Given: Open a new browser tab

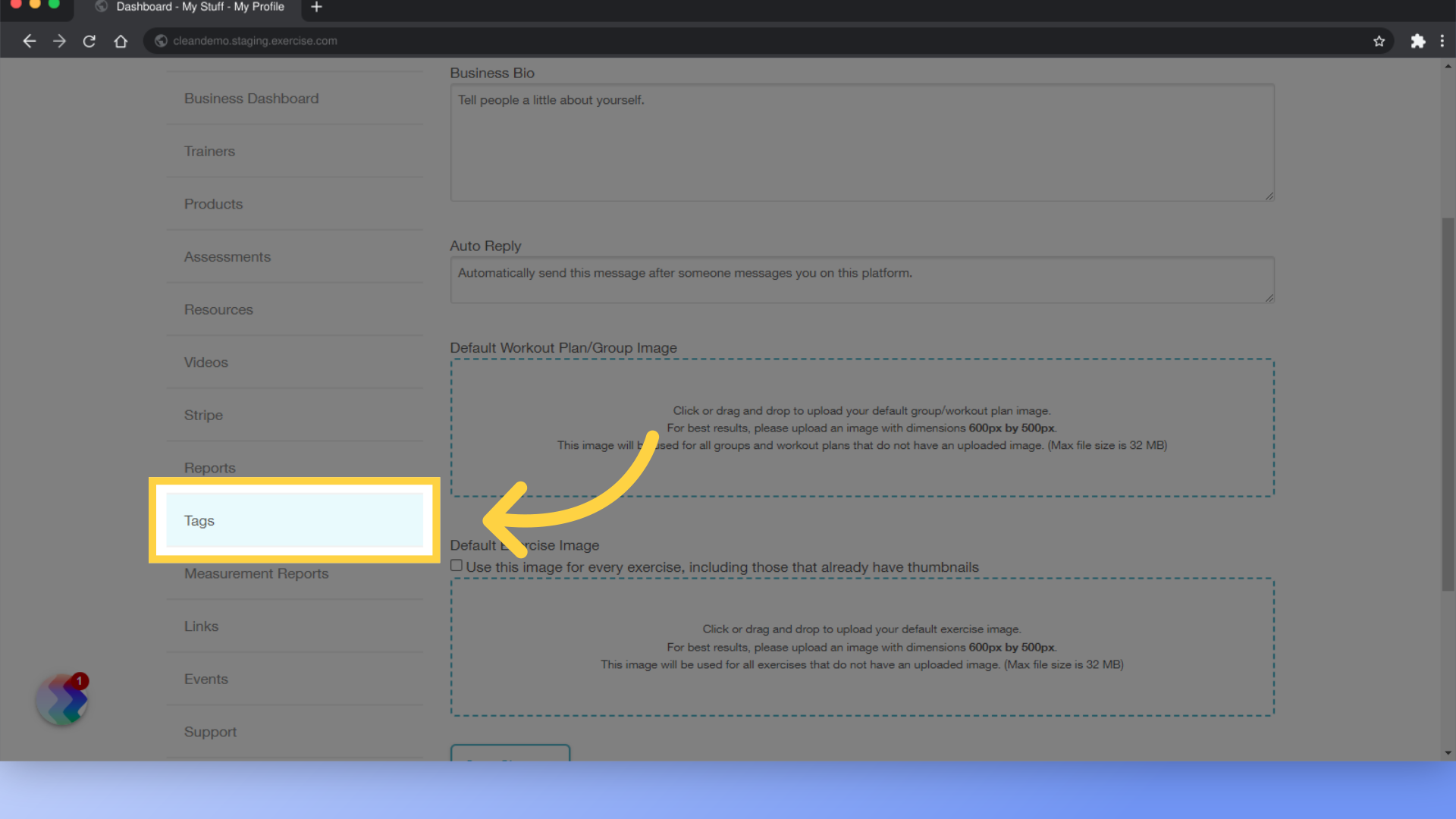Looking at the screenshot, I should tap(316, 8).
